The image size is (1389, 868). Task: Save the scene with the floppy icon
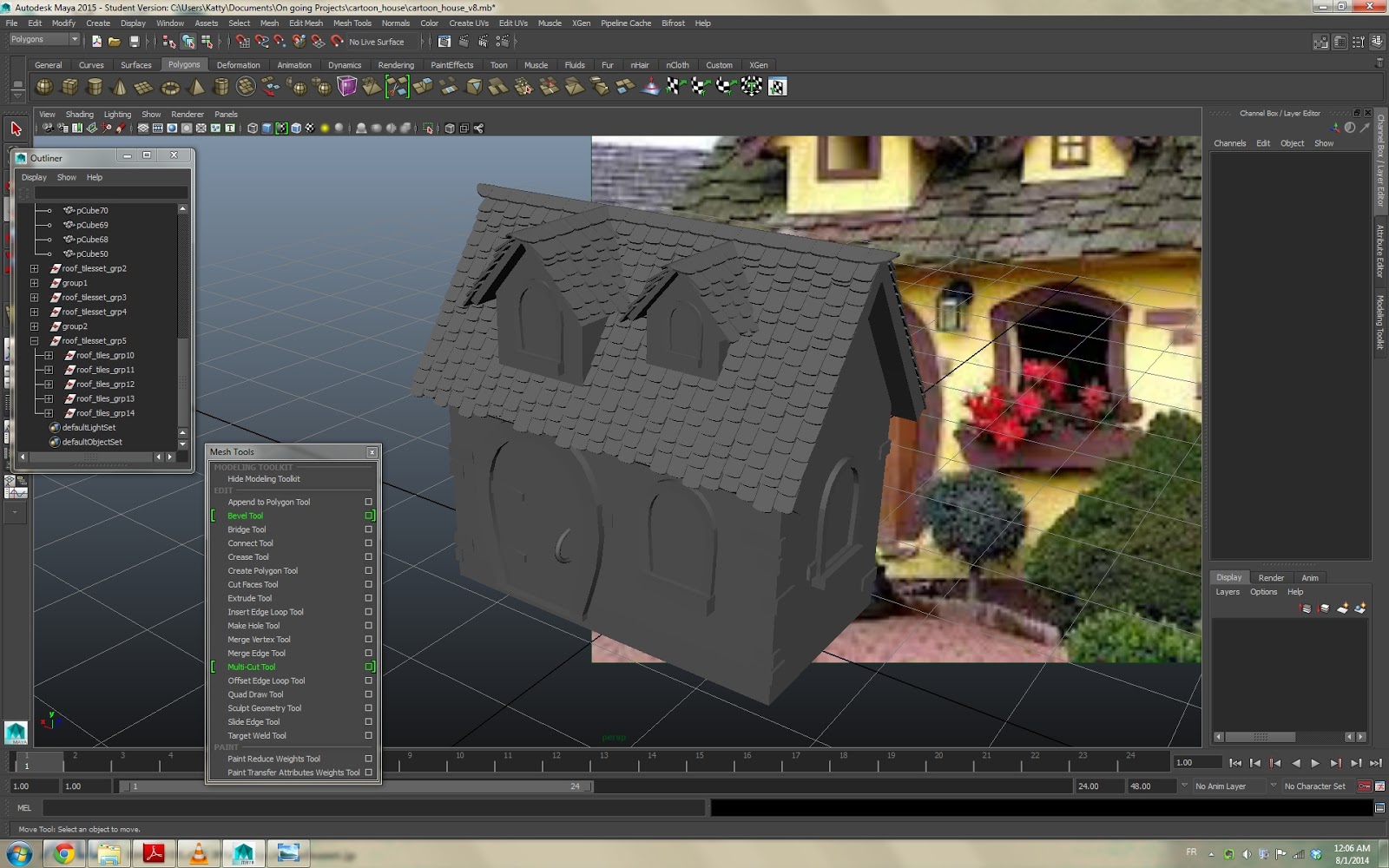point(135,41)
